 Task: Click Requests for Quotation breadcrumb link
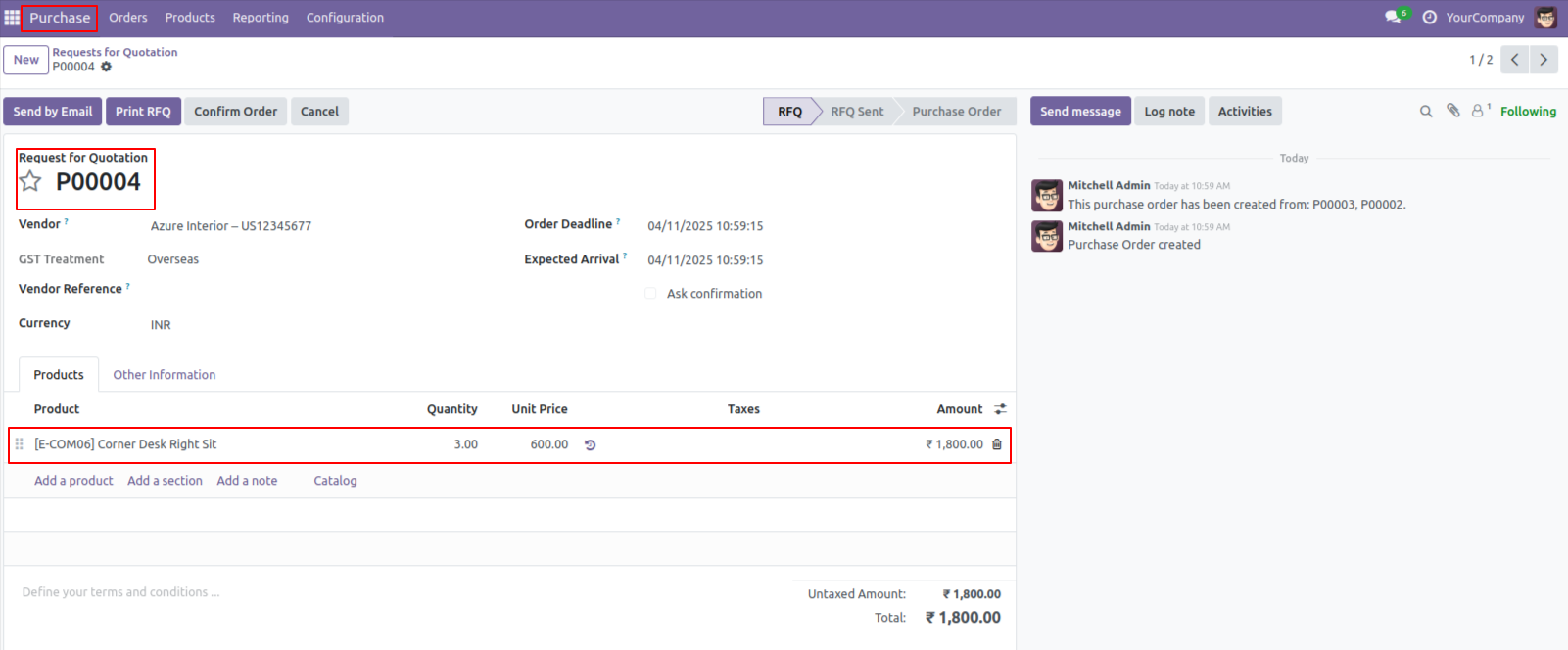click(x=115, y=53)
